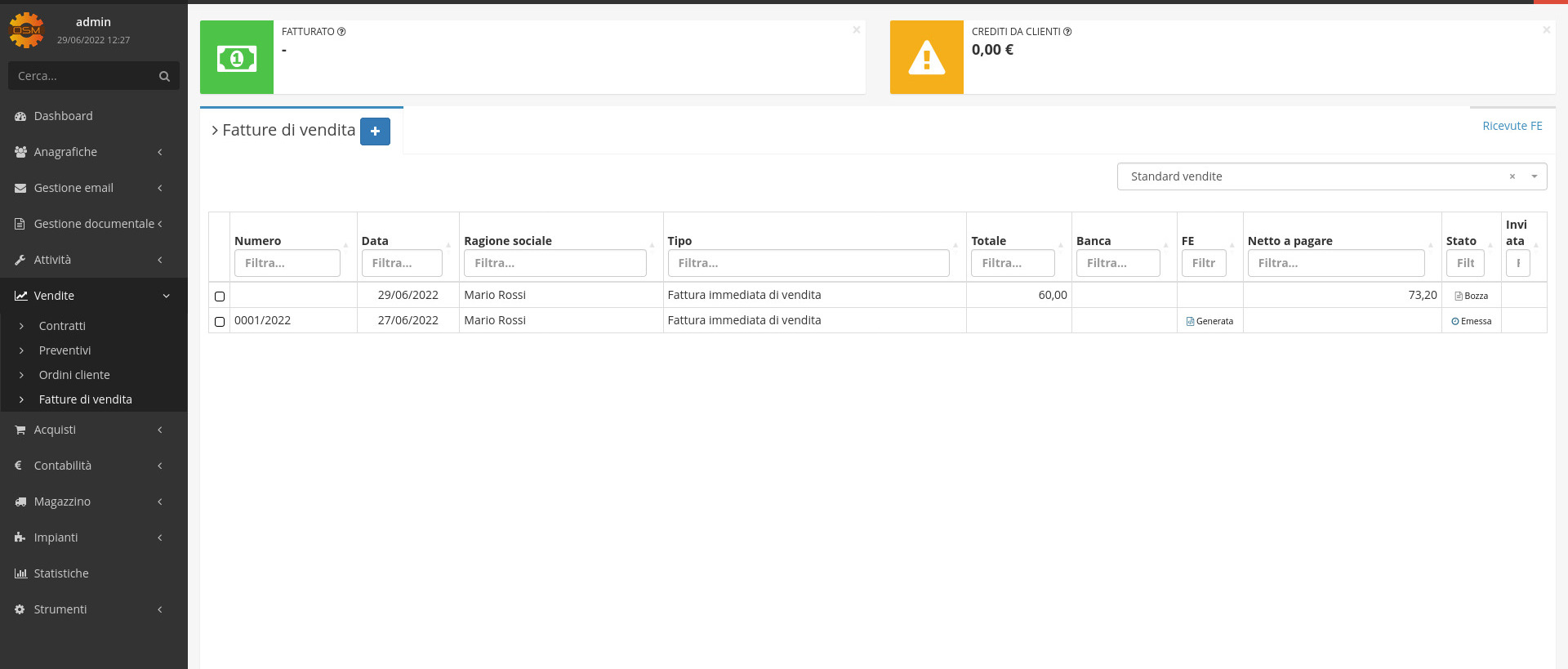Open Ordini cliente submenu item
The image size is (1568, 669).
[74, 375]
